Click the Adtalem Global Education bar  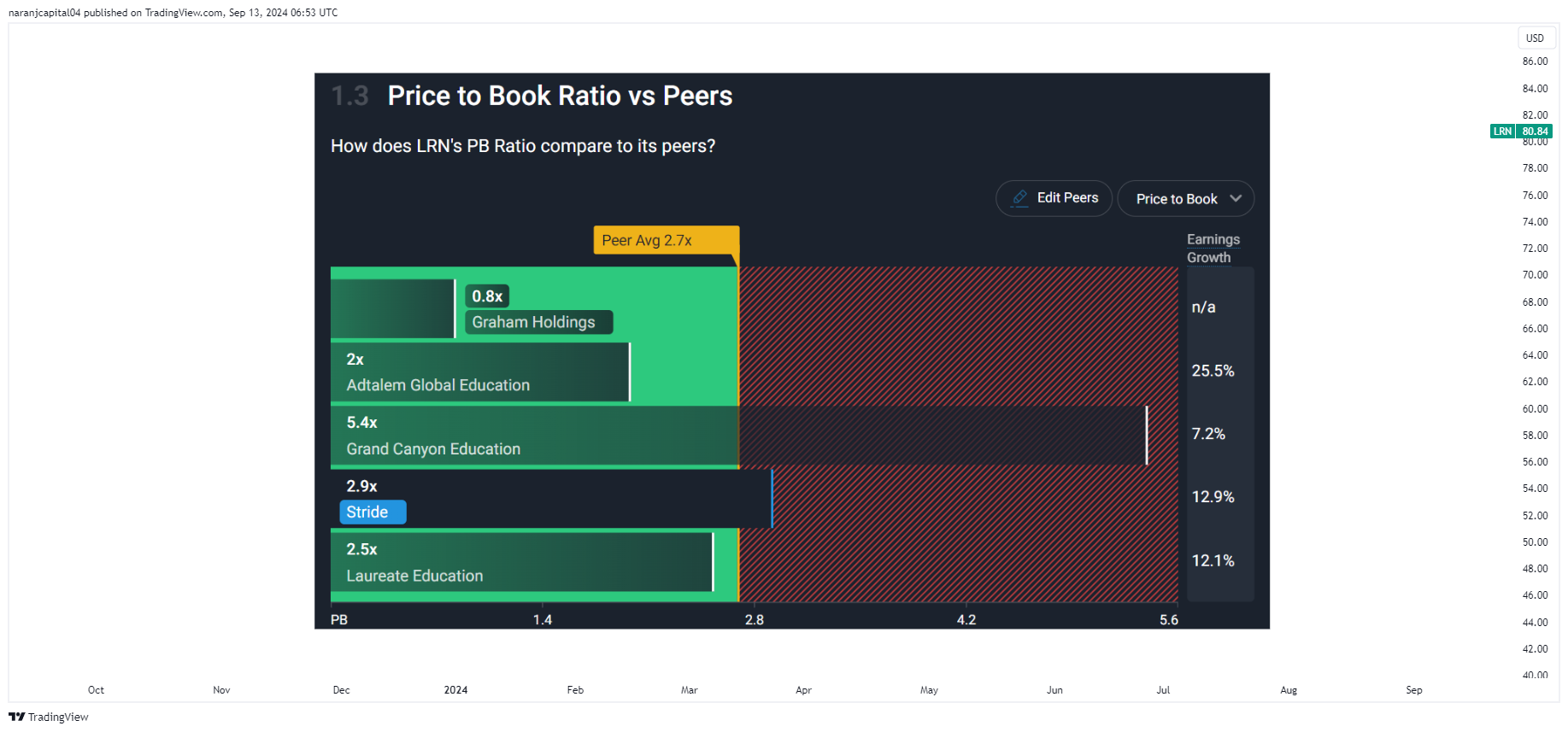[480, 372]
